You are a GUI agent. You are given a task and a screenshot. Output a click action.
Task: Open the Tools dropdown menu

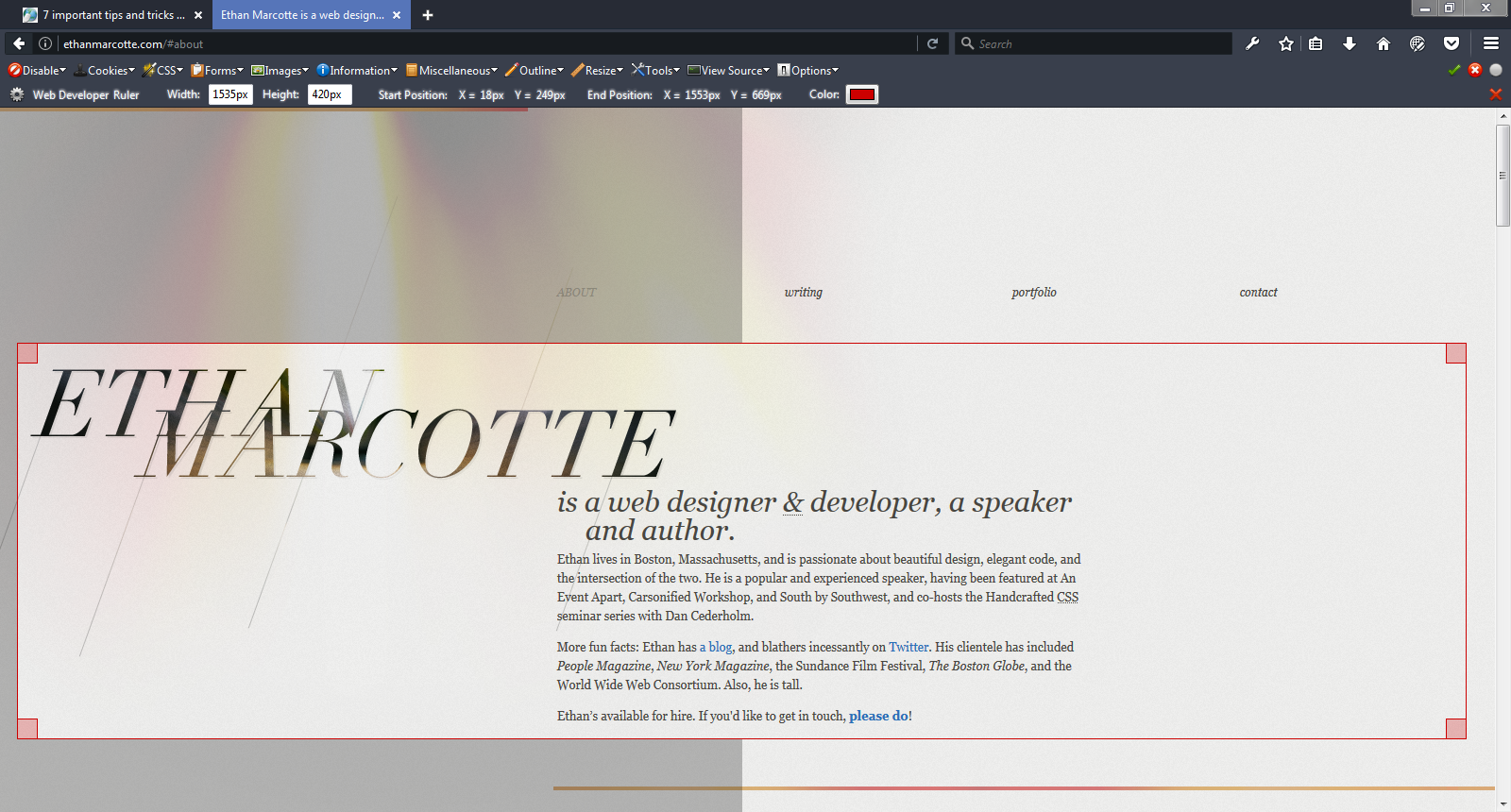pos(655,70)
